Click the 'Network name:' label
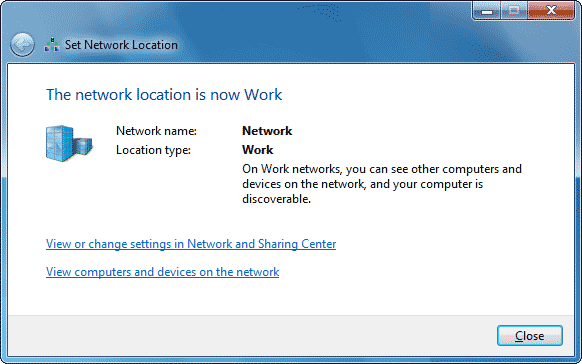 156,131
